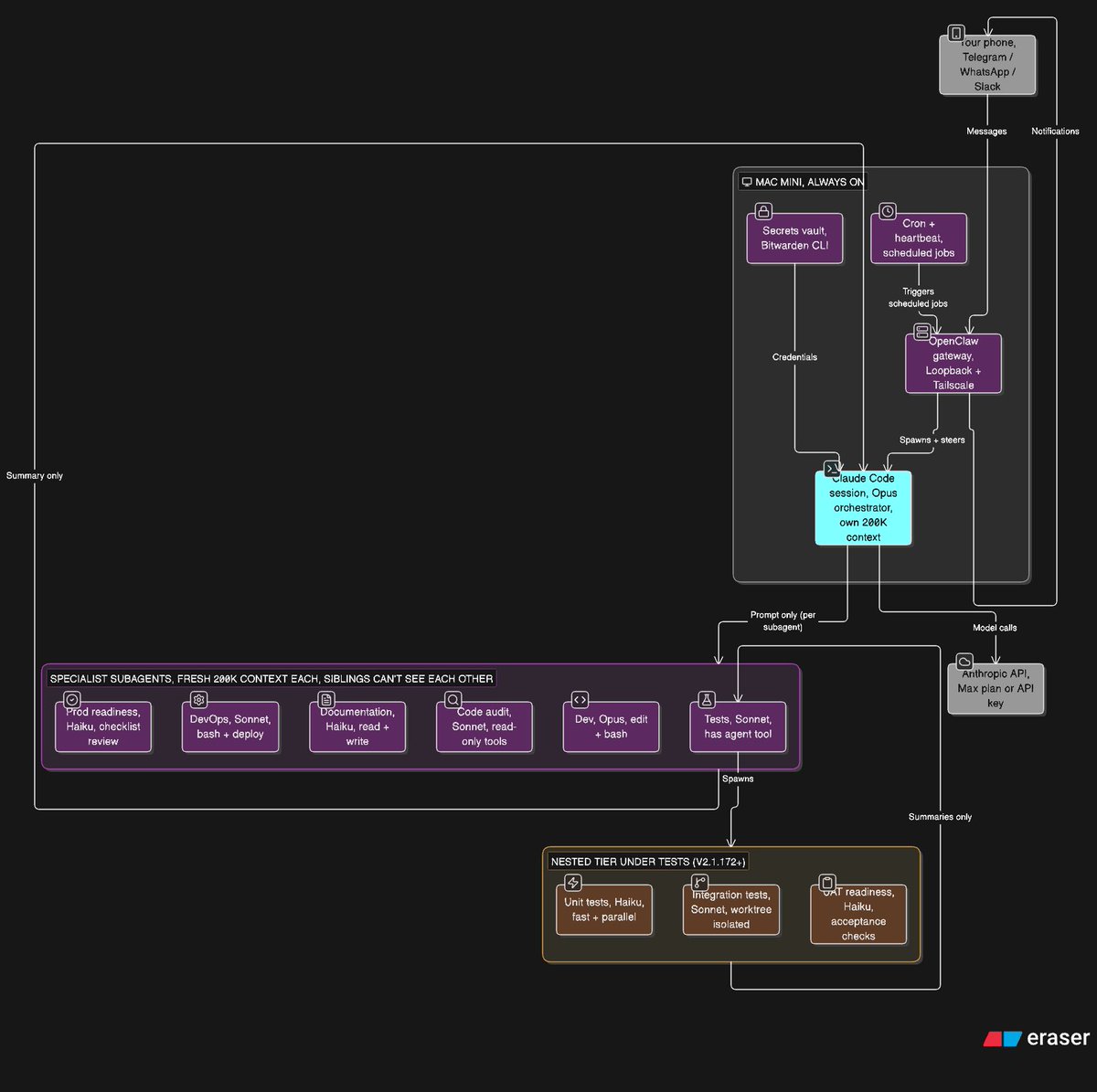
Task: Select the Tests, Sonnet, has agent tool node
Action: click(x=738, y=726)
